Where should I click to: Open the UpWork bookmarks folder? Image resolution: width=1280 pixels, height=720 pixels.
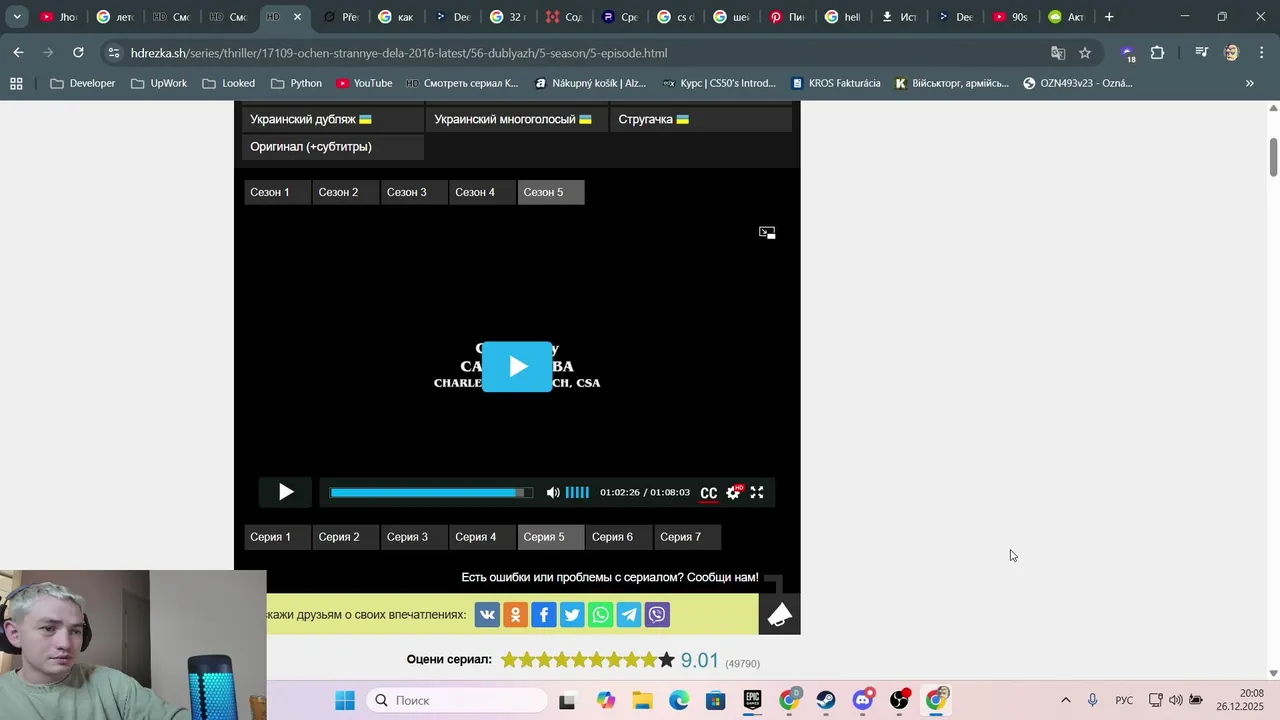click(x=159, y=83)
